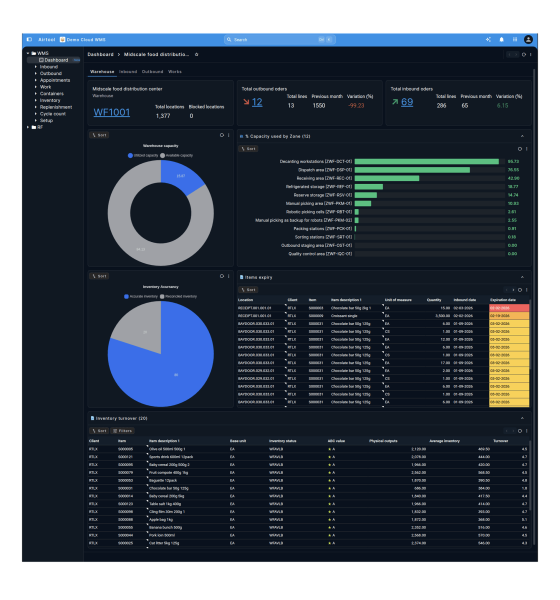The height and width of the screenshot is (600, 560).
Task: Go to next page with breadcrumb-row right arrow
Action: (516, 55)
